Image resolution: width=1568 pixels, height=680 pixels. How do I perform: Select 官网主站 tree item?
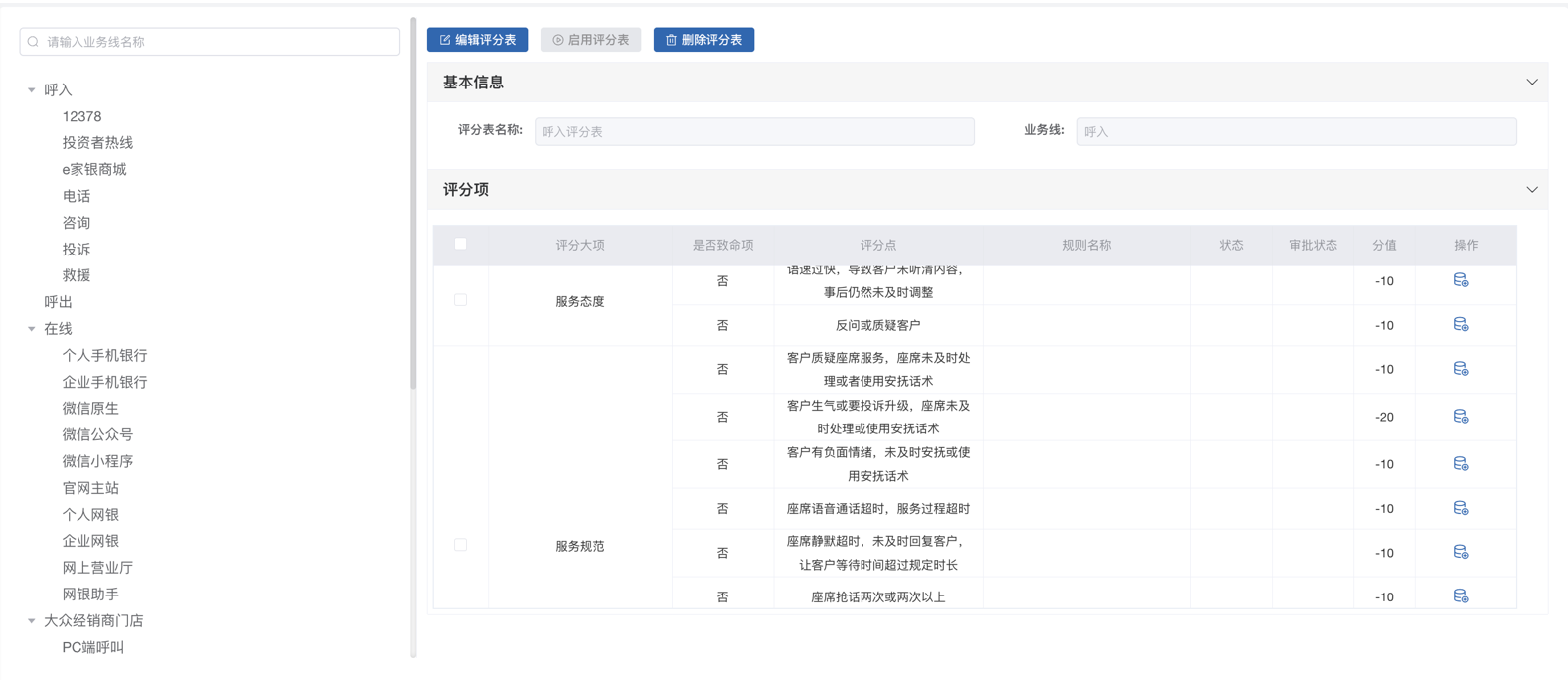click(x=90, y=488)
